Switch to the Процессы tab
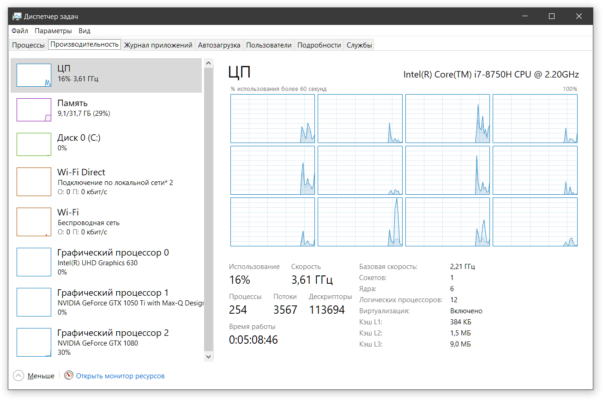Viewport: 603px width, 400px height. click(x=28, y=45)
